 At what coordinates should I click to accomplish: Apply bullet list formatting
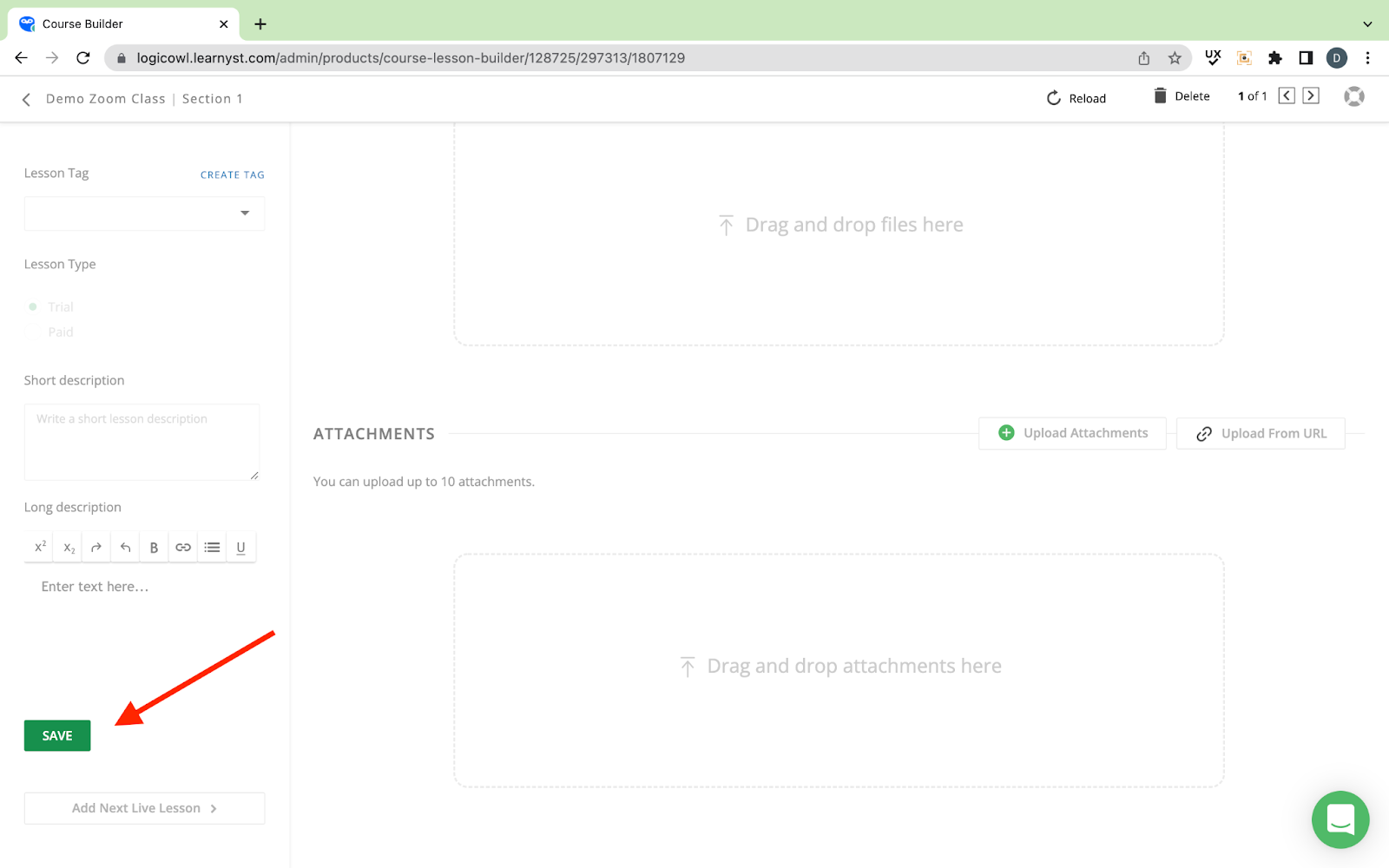click(212, 548)
